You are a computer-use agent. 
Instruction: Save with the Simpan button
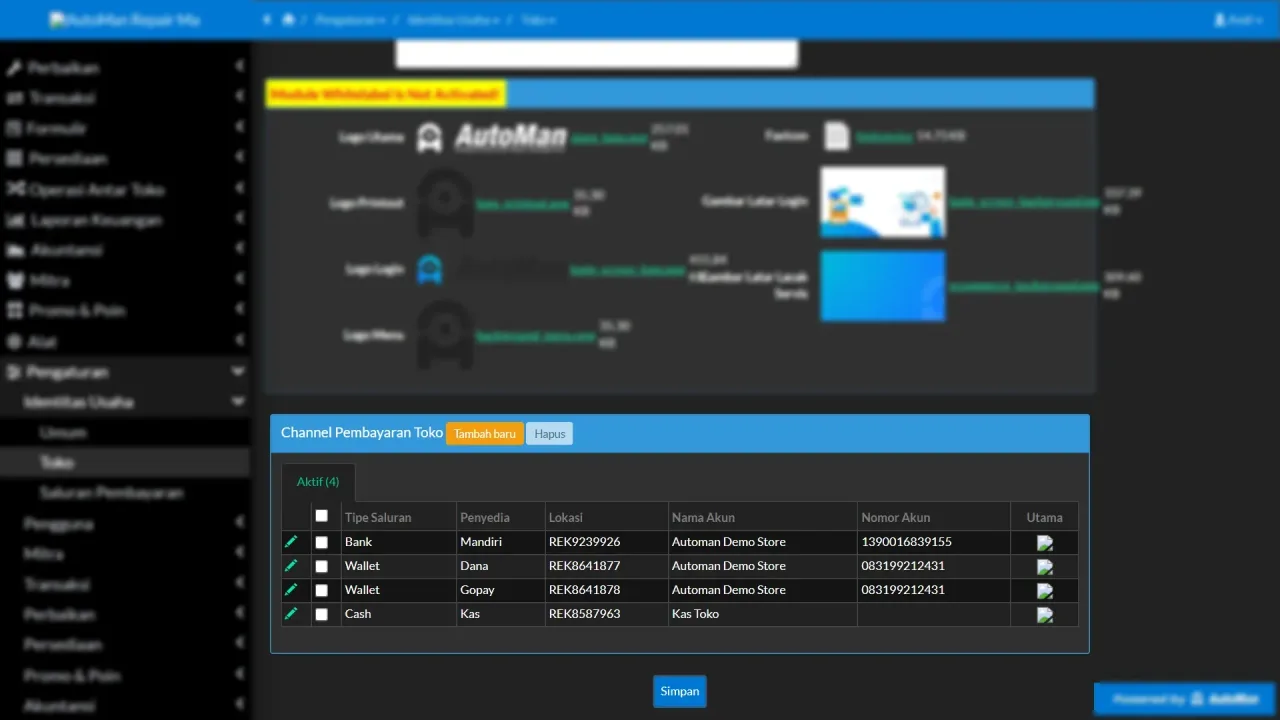pos(680,692)
